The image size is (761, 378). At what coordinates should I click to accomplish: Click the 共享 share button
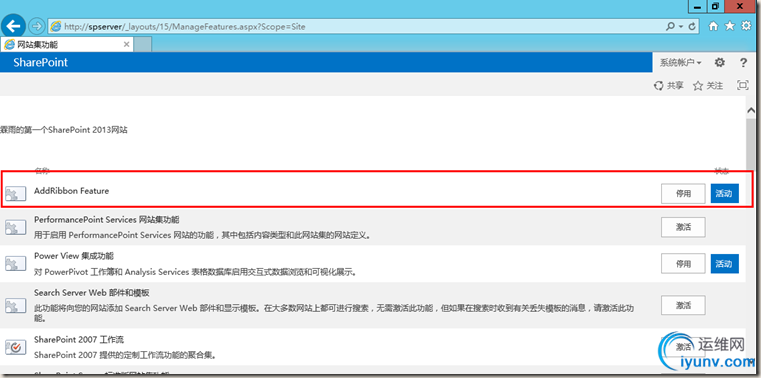[x=669, y=86]
